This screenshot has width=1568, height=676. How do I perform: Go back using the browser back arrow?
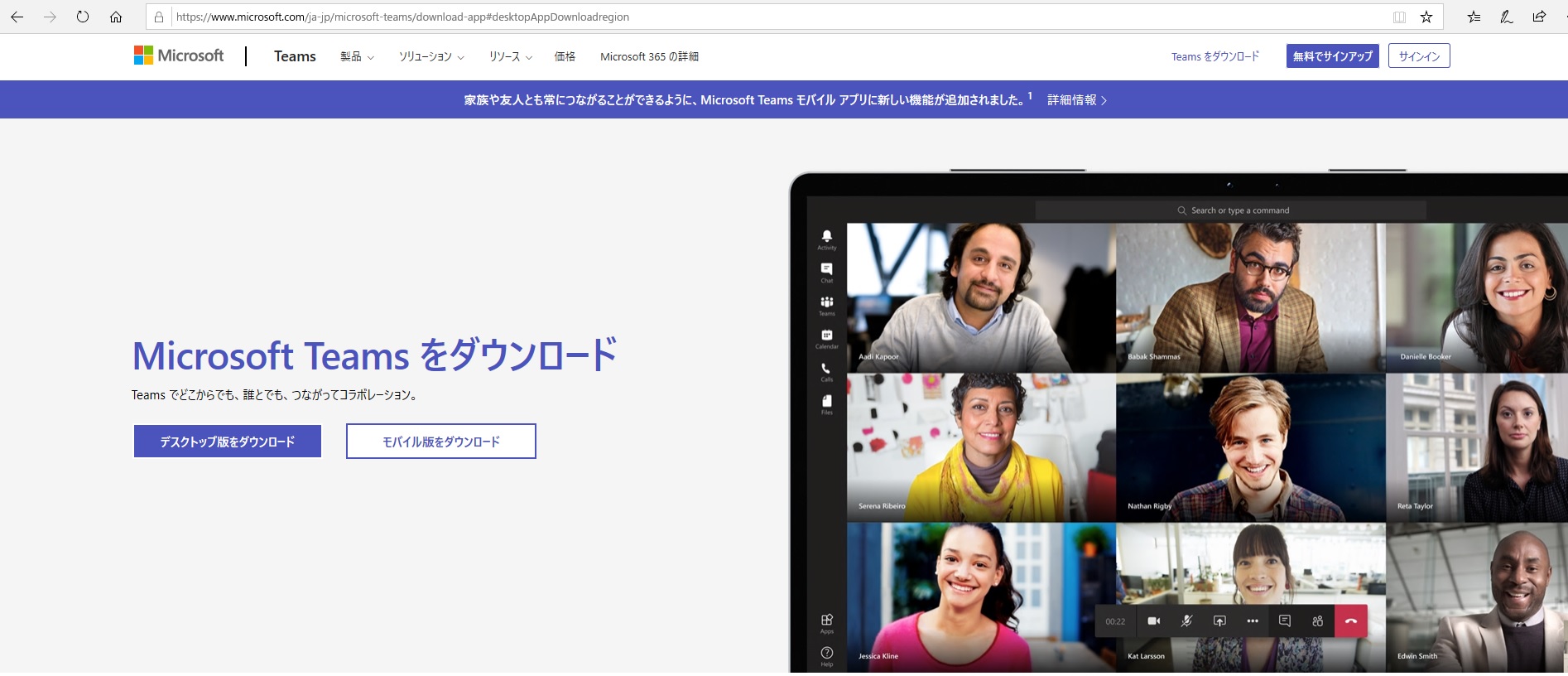(x=17, y=17)
